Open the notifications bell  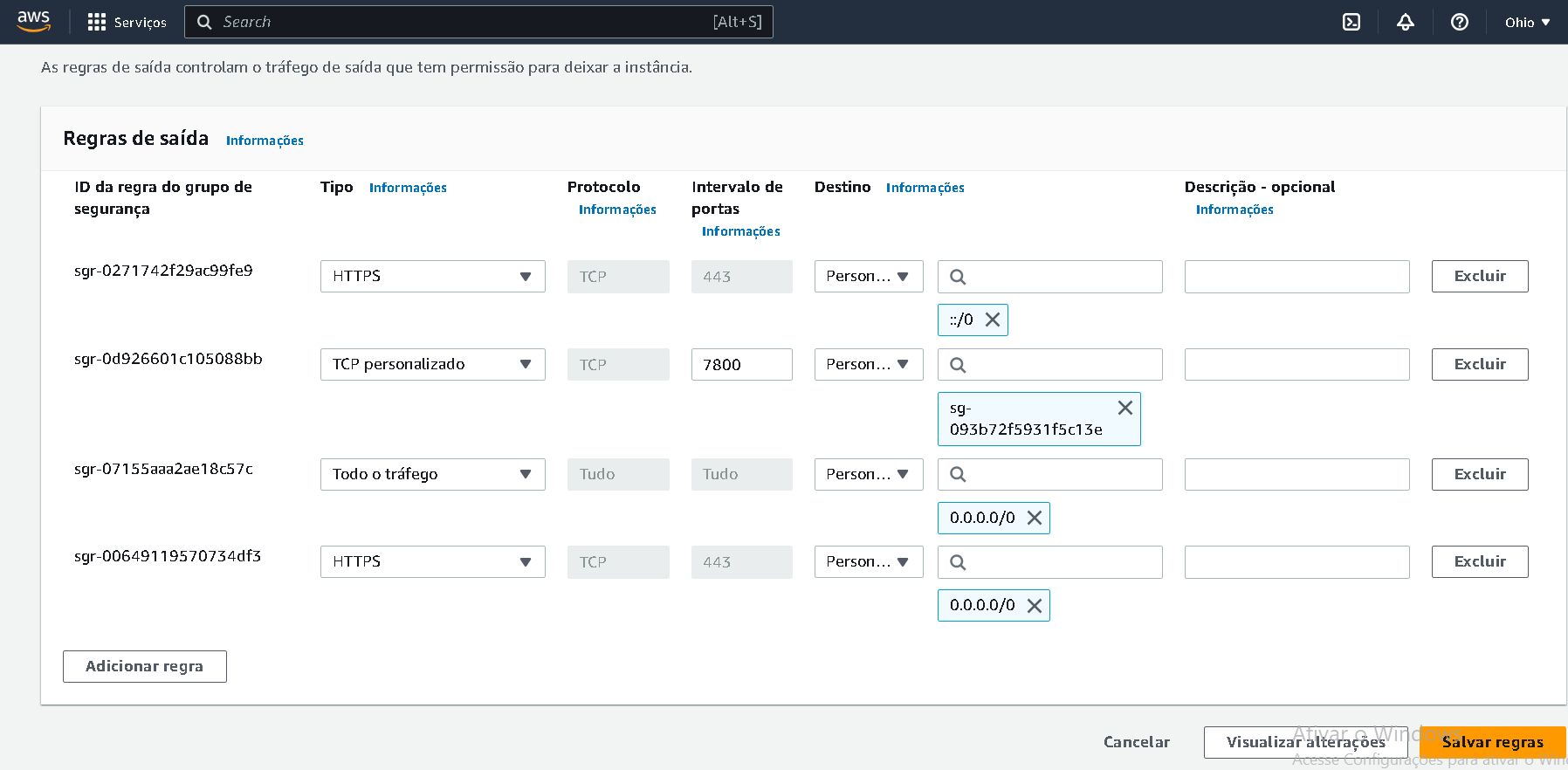(x=1406, y=22)
